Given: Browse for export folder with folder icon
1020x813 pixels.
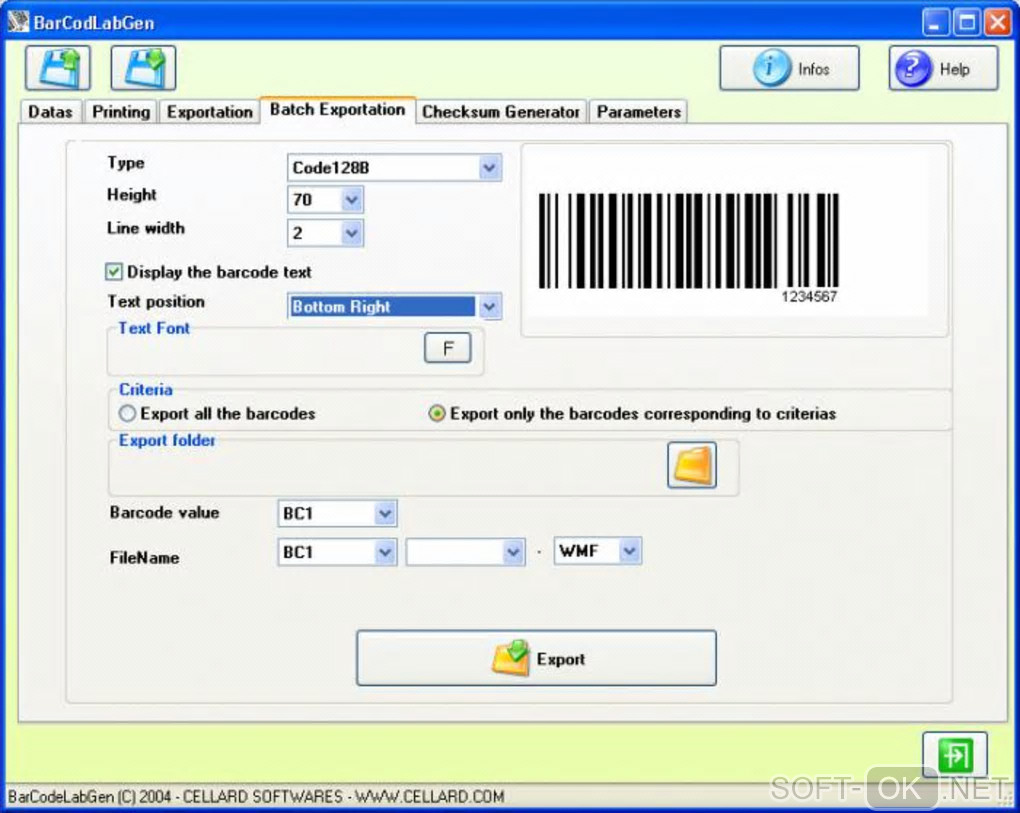Looking at the screenshot, I should (691, 465).
